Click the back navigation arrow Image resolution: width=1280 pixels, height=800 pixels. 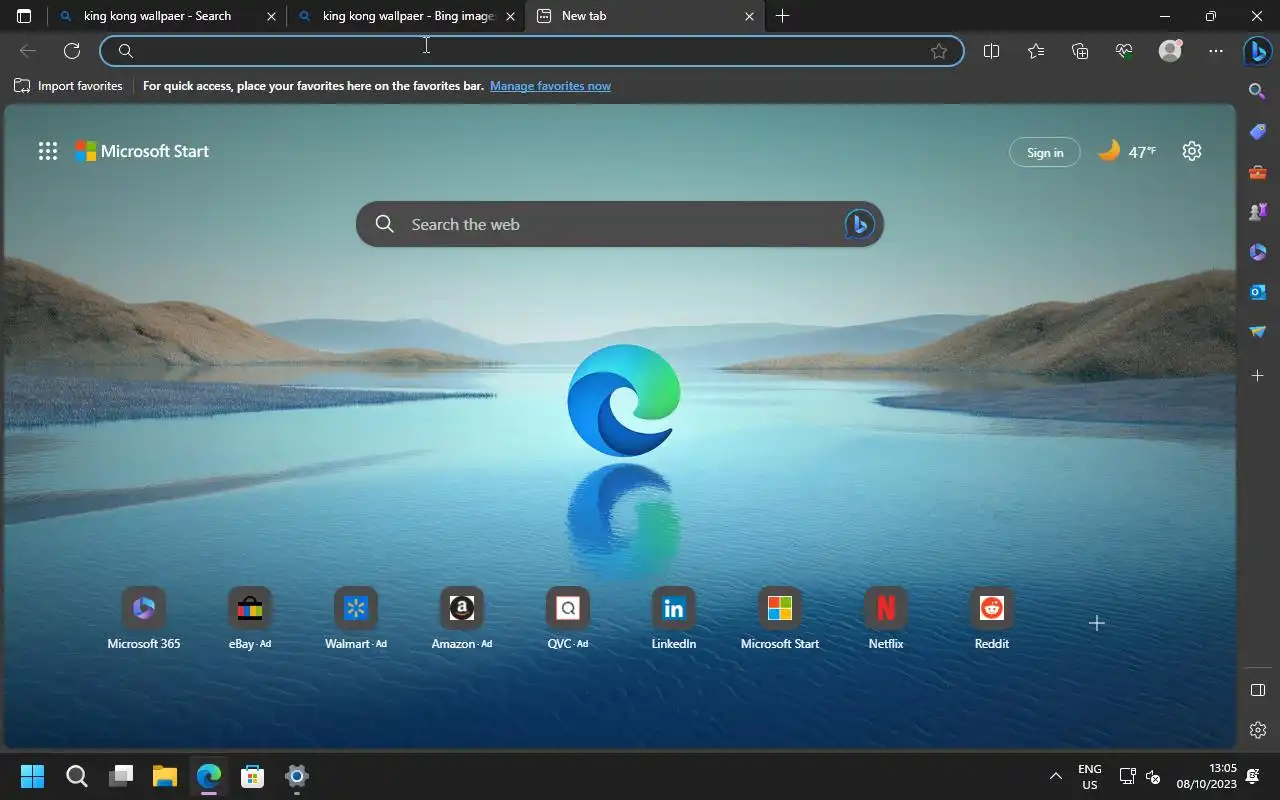pos(28,51)
